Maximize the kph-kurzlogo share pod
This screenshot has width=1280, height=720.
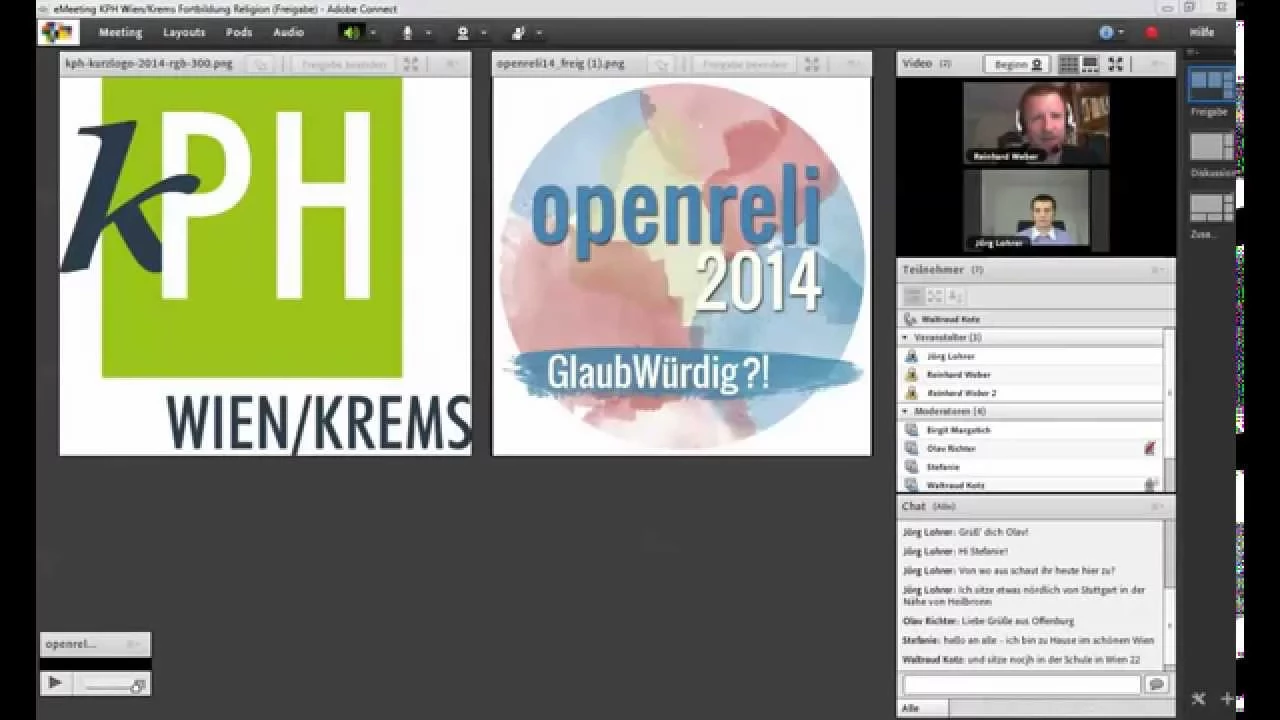411,64
